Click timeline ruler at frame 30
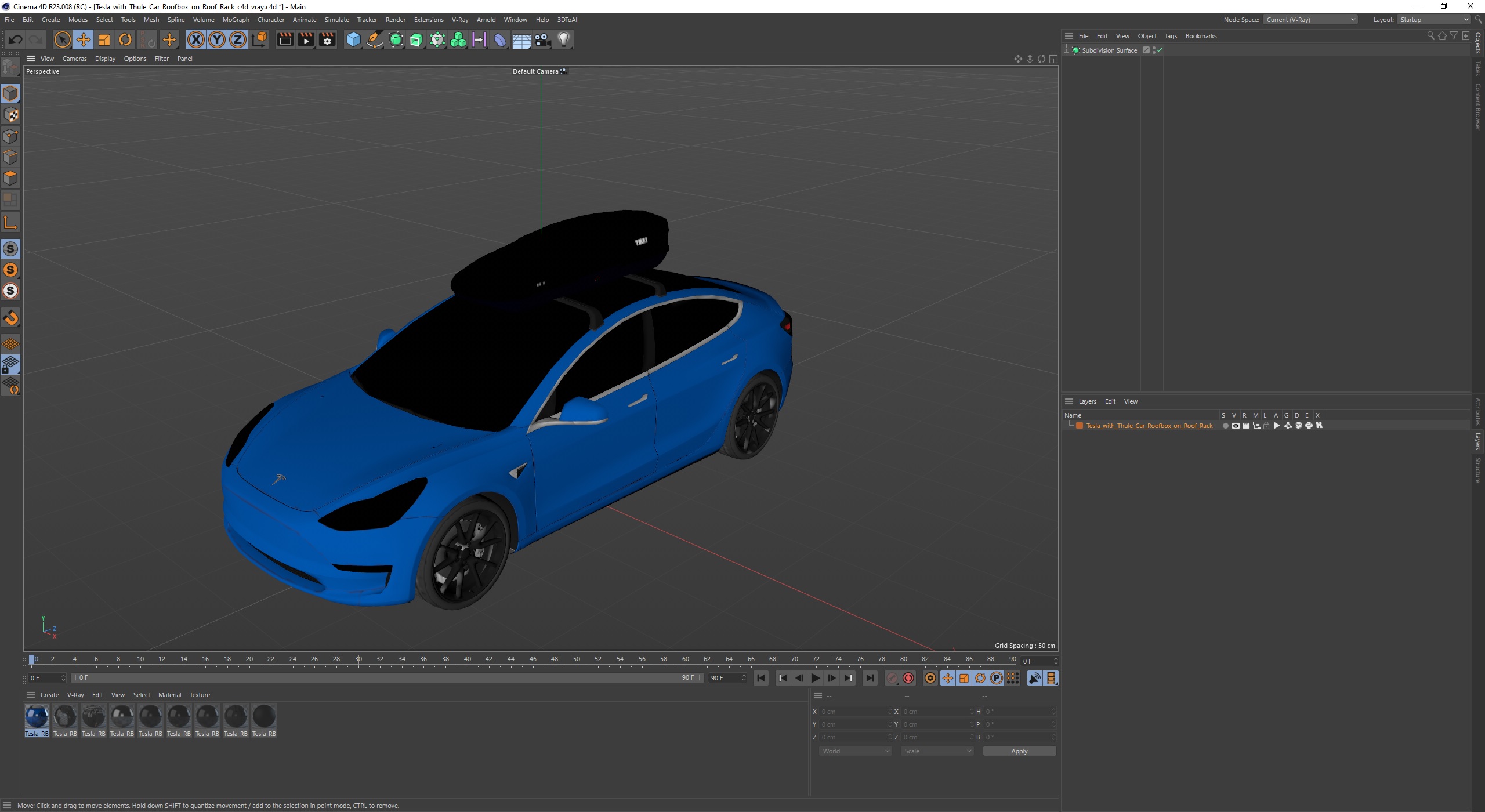 tap(358, 659)
